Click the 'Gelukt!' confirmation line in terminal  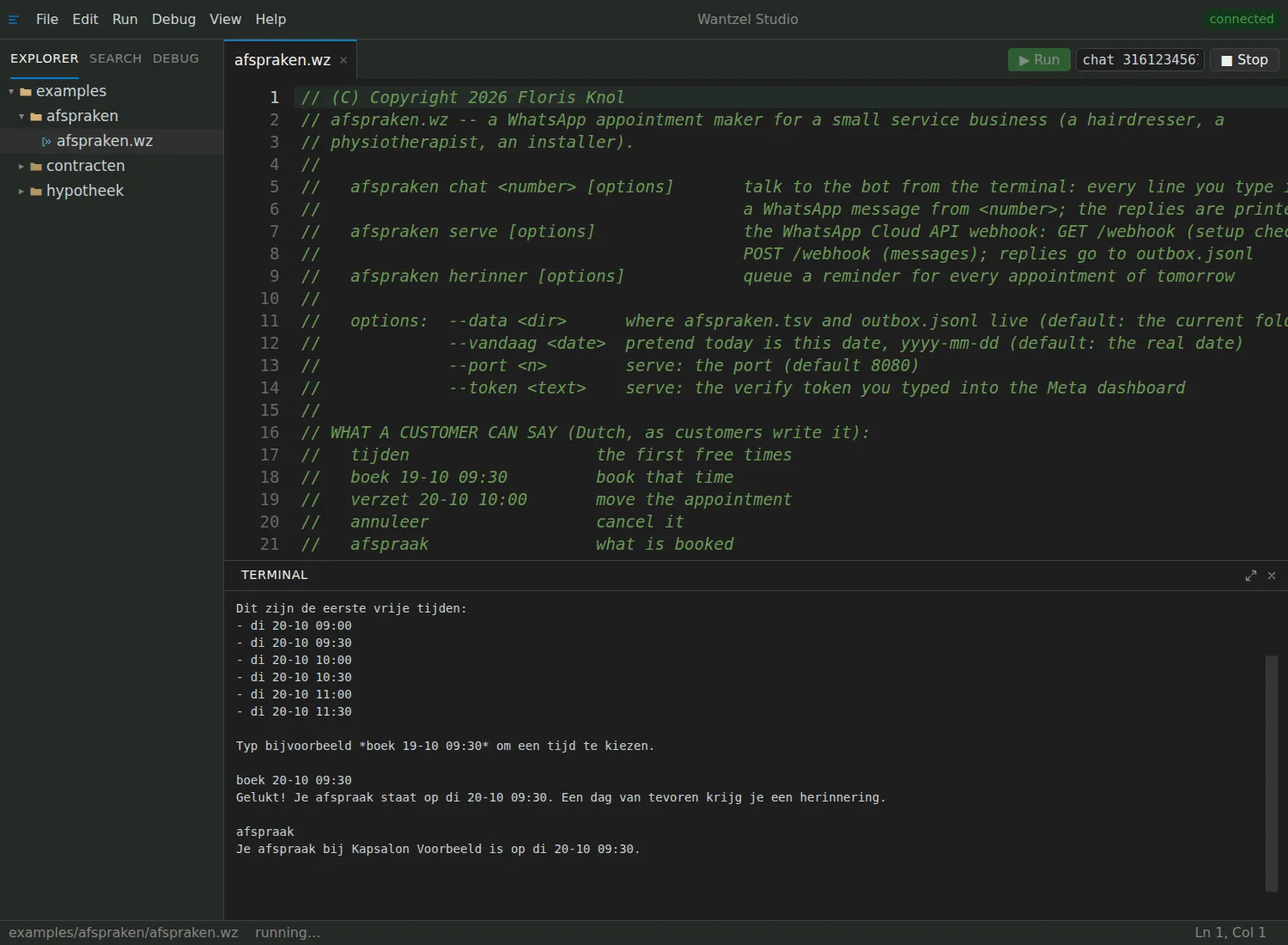tap(561, 797)
